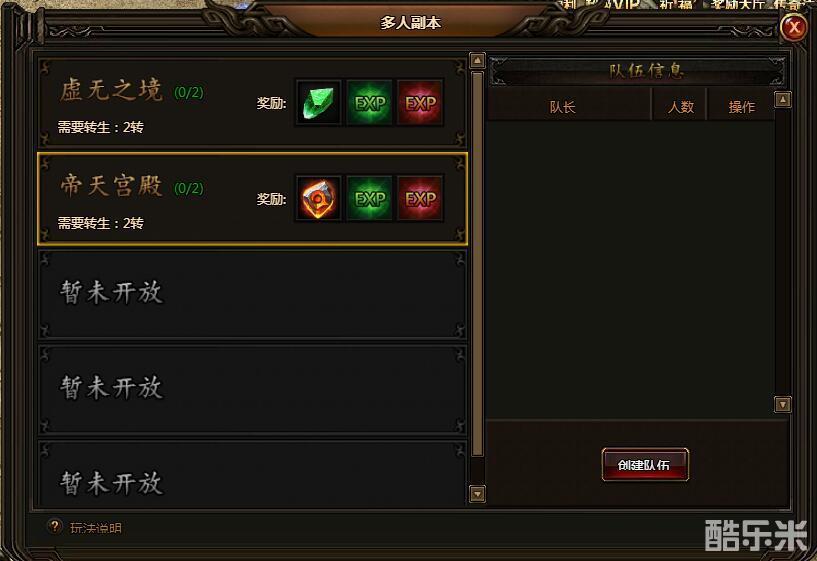The image size is (817, 561).
Task: Select the 帝天宫殿 dungeon entry
Action: tap(253, 198)
